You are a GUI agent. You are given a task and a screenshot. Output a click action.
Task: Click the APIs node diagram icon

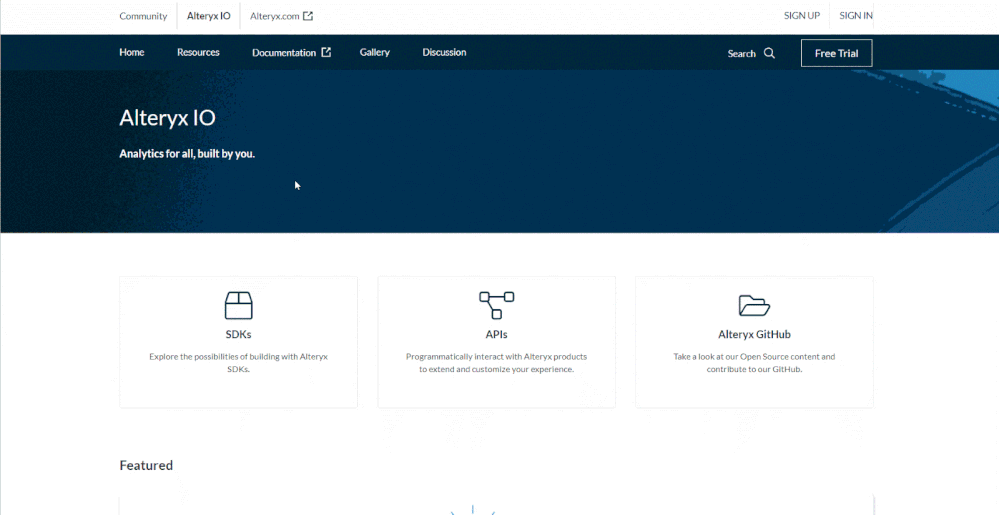tap(496, 305)
